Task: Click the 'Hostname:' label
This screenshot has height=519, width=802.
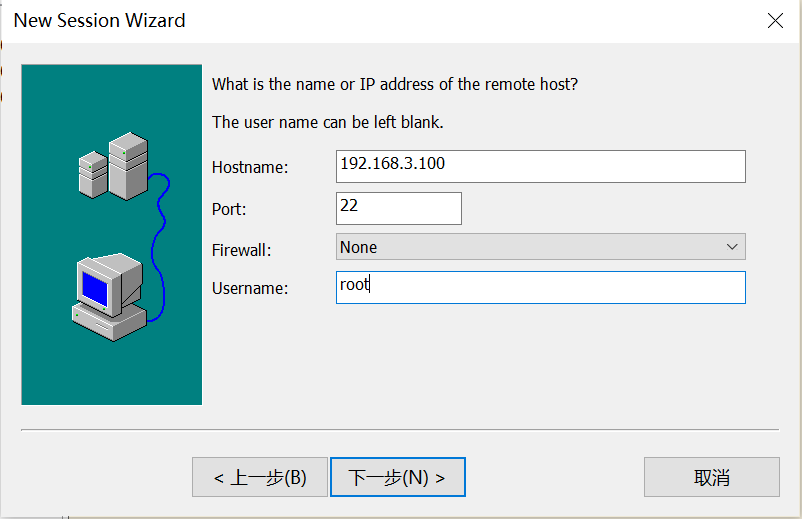Action: coord(250,167)
